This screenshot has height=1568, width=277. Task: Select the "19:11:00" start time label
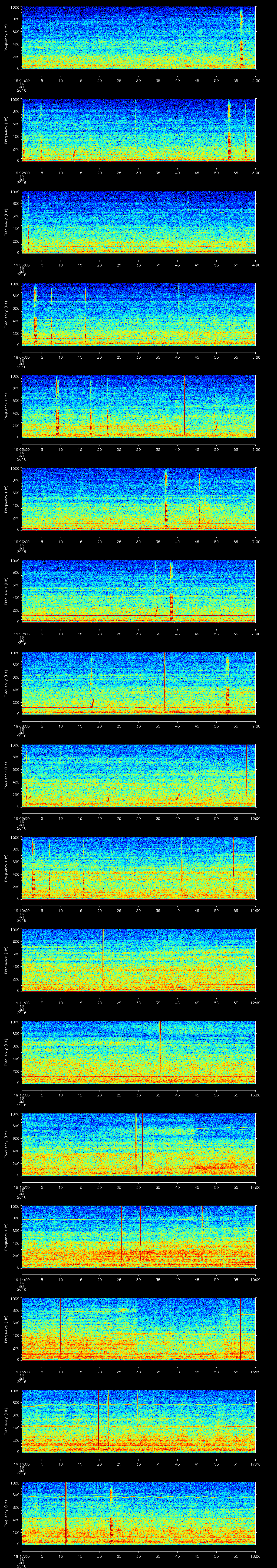(x=21, y=1003)
